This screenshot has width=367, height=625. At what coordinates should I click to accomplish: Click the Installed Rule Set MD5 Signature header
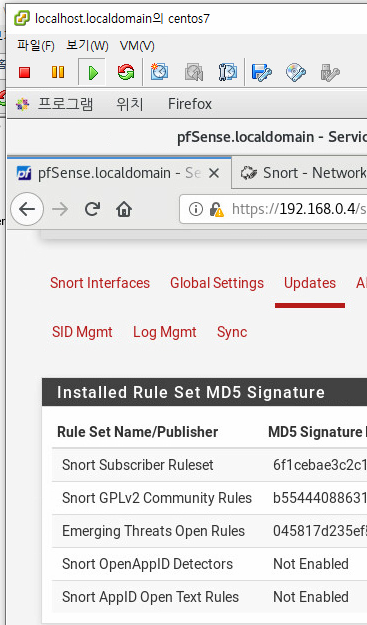(x=191, y=392)
